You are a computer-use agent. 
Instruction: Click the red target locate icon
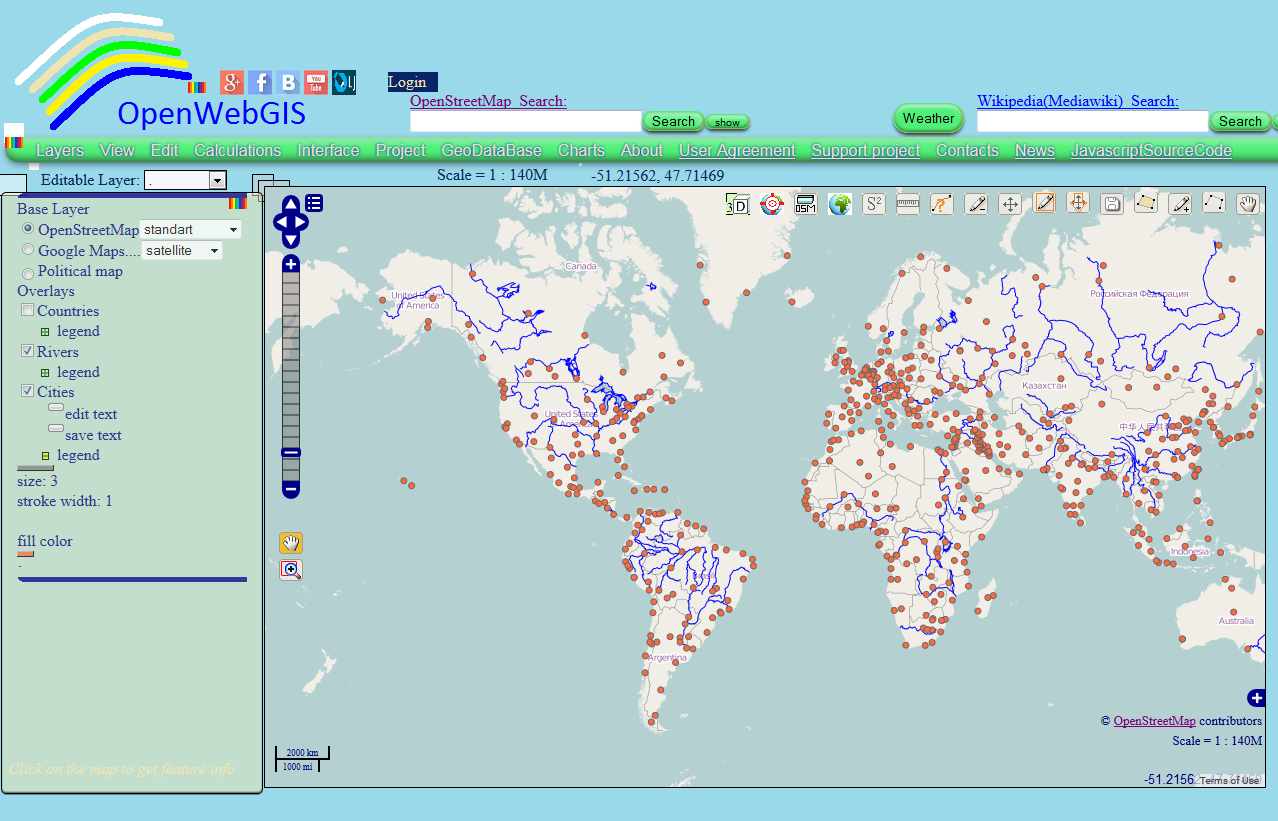click(x=771, y=204)
